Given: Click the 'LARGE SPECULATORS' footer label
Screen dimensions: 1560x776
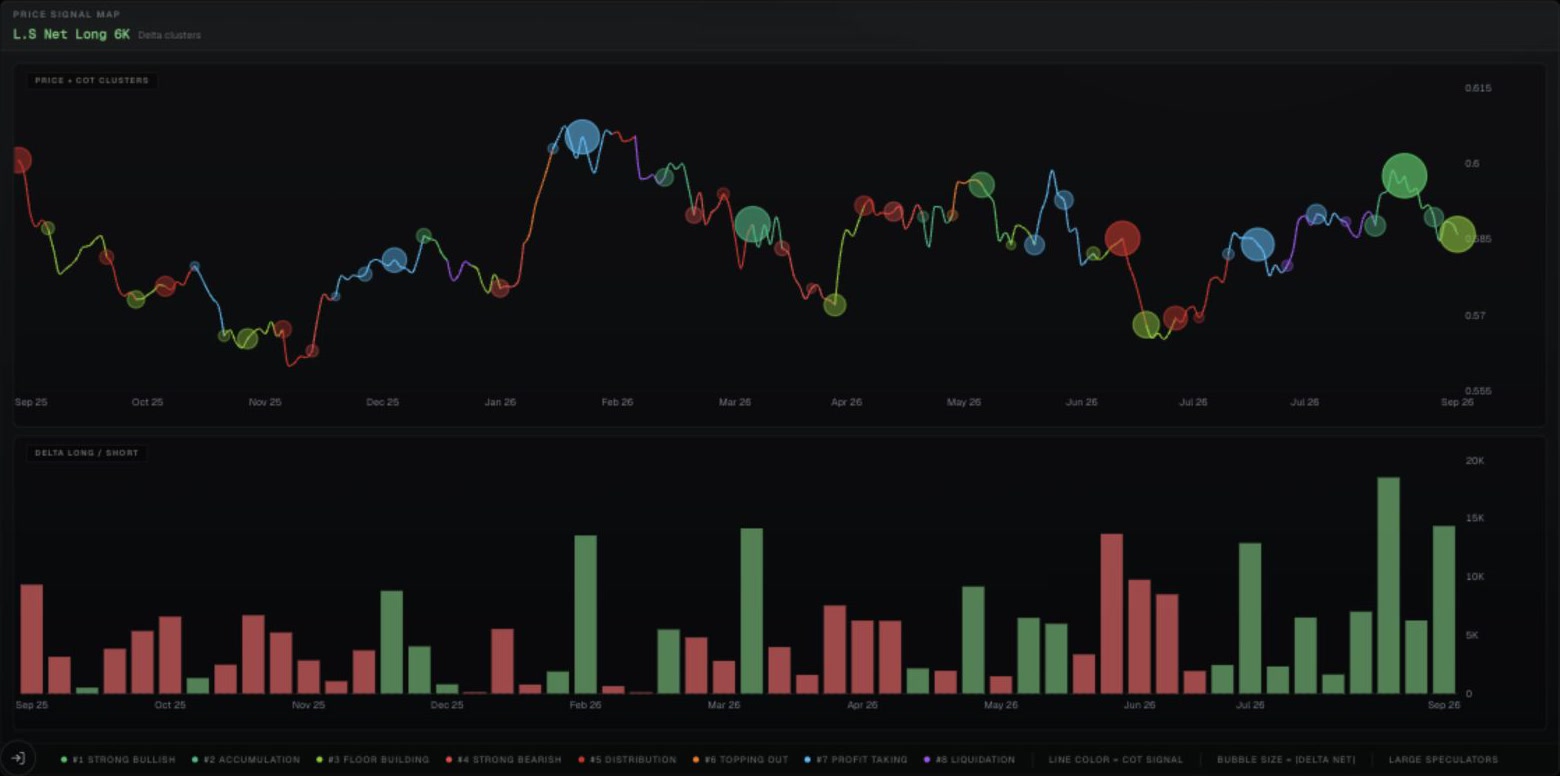Looking at the screenshot, I should click(x=1443, y=760).
